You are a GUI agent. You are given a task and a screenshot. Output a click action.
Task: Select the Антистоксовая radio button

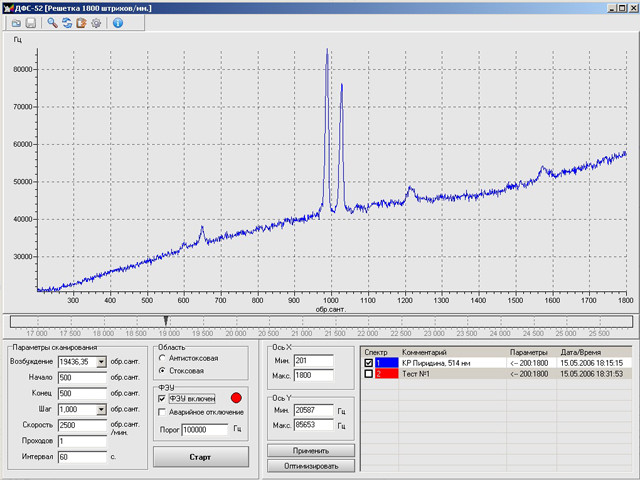pyautogui.click(x=163, y=358)
